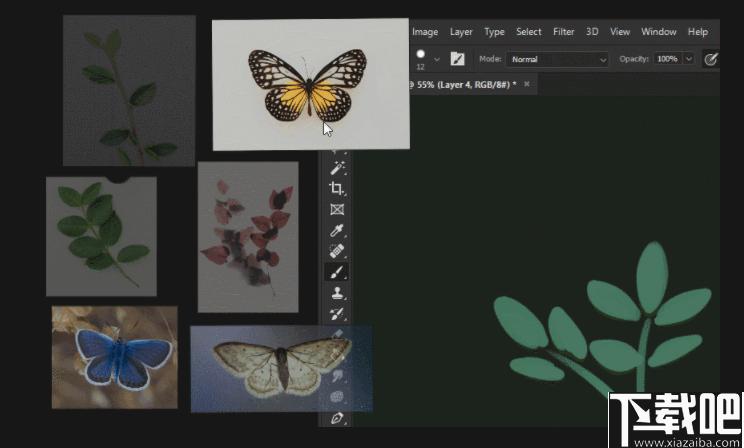Select the Clone Stamp tool
This screenshot has height=448, width=744.
pos(337,293)
